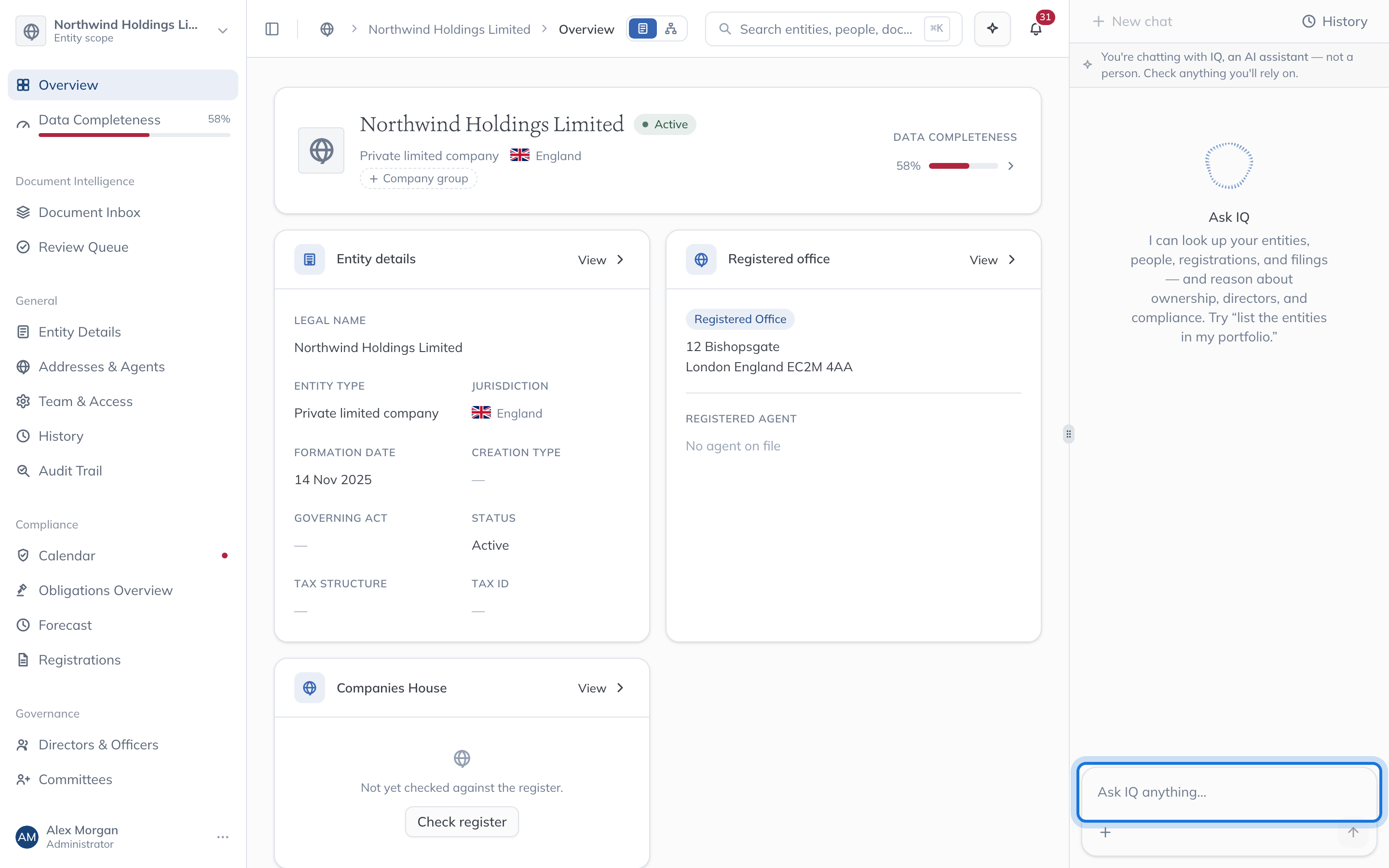The image size is (1389, 868).
Task: Open Overview in the sidebar
Action: click(x=123, y=85)
